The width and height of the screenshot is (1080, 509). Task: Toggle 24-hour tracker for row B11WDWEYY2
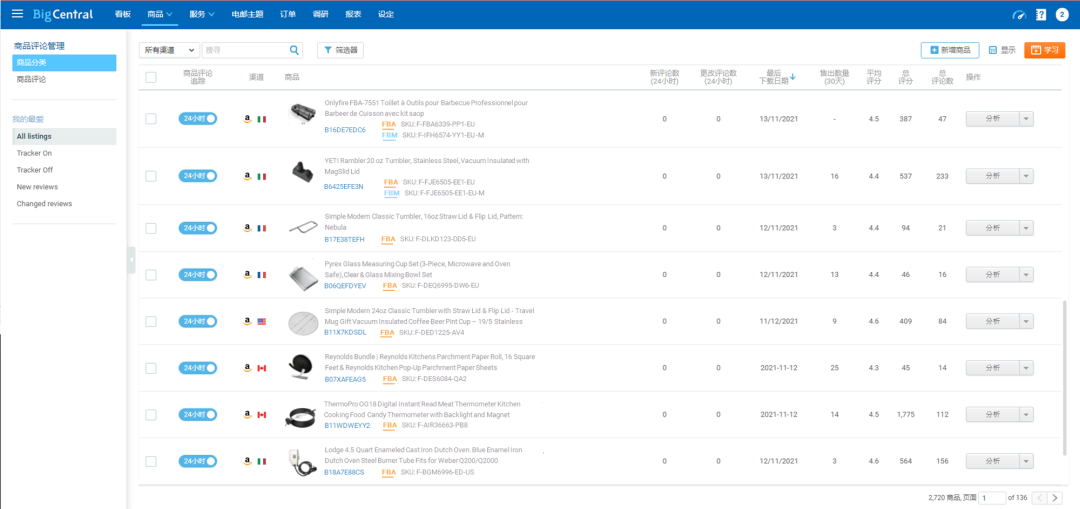click(198, 415)
